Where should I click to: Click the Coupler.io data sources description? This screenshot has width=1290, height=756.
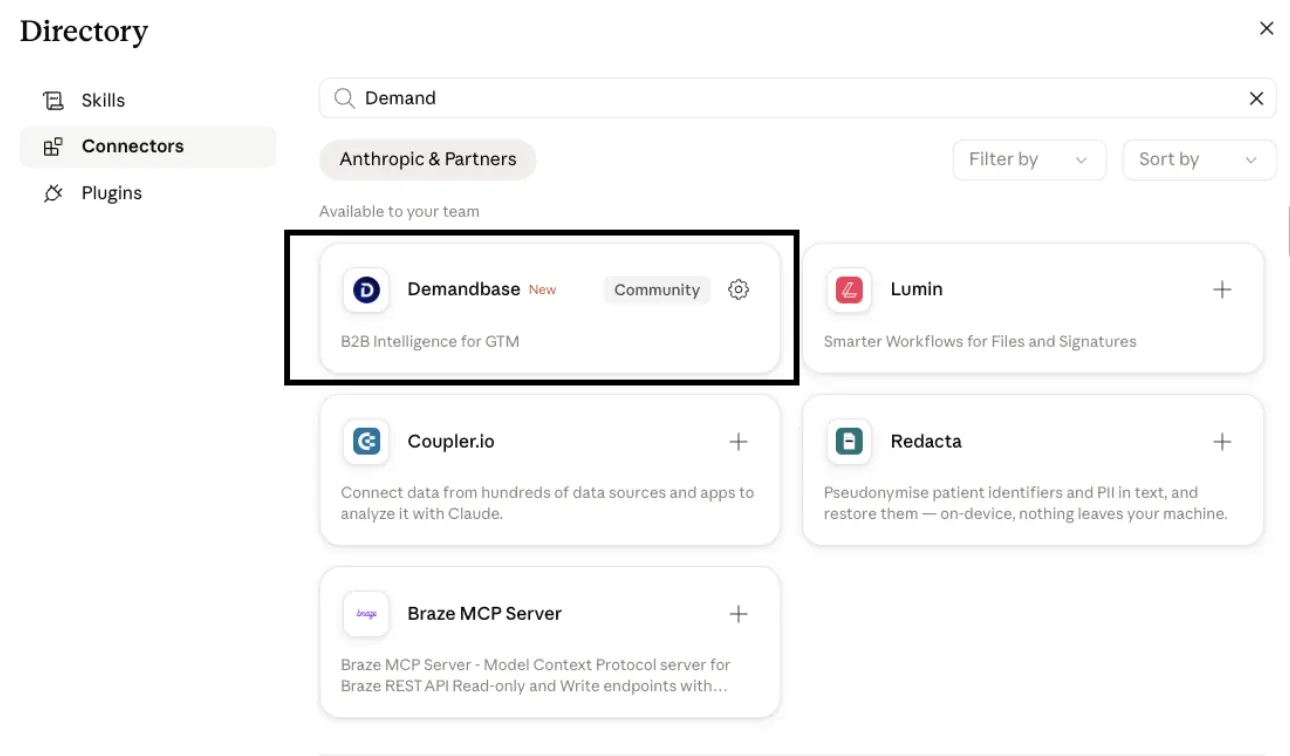point(548,503)
